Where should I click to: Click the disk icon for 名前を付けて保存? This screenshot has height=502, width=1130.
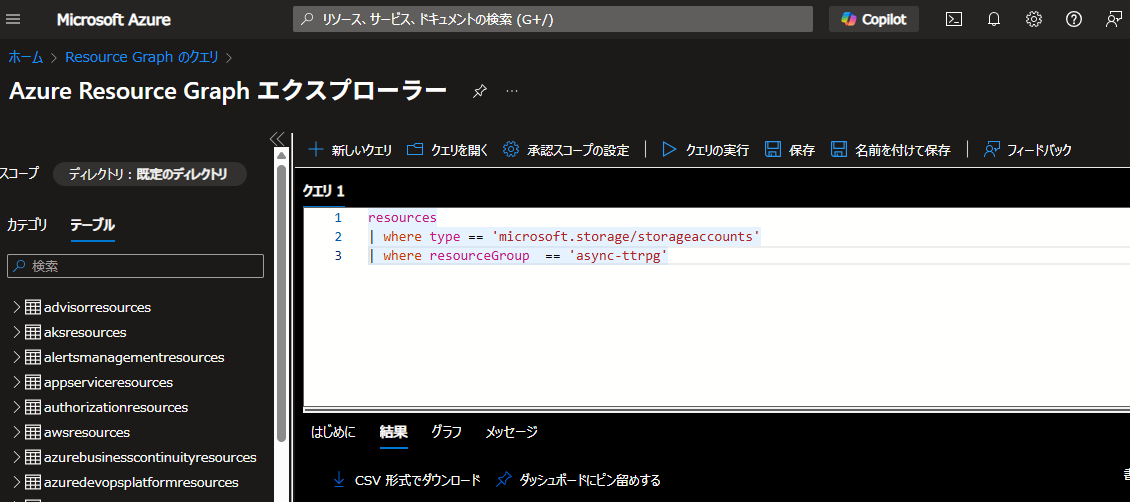coord(839,150)
